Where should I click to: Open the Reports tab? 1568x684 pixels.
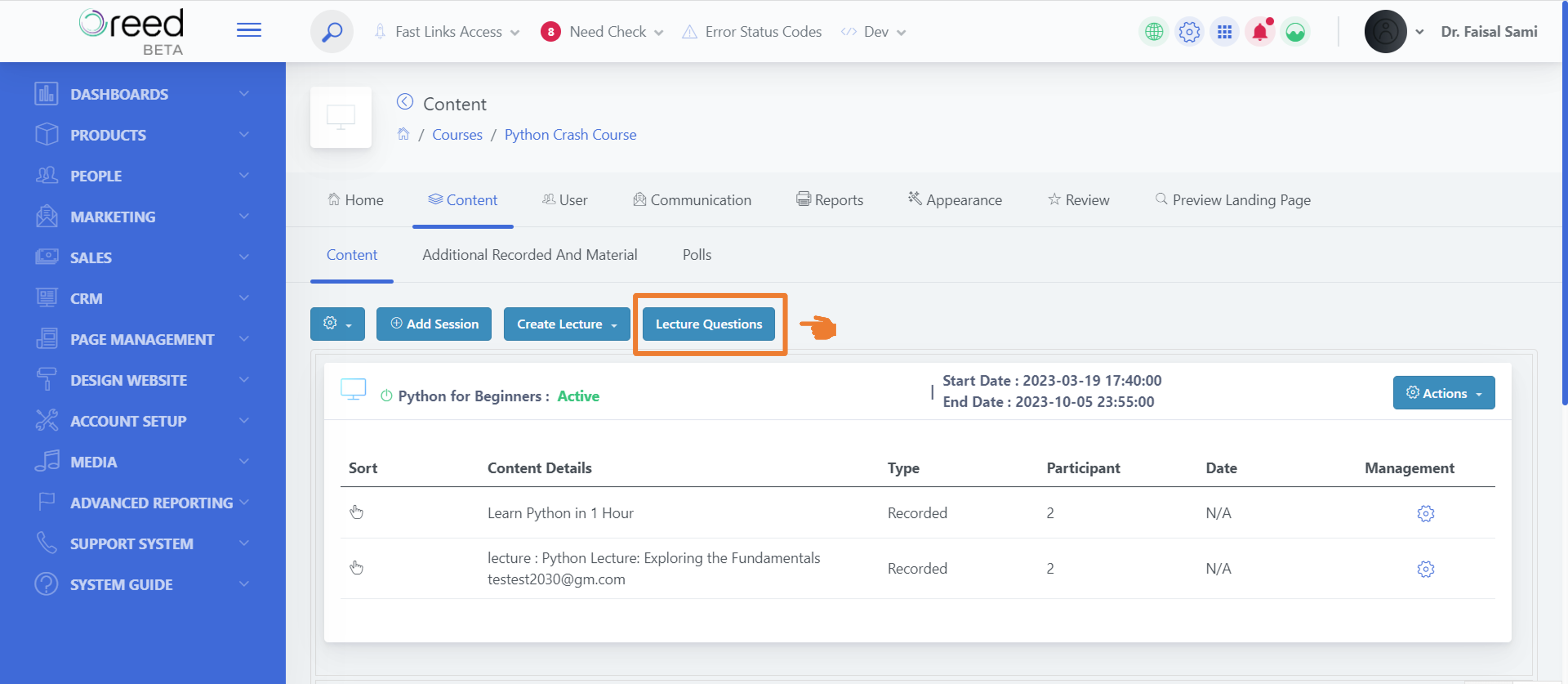click(830, 200)
